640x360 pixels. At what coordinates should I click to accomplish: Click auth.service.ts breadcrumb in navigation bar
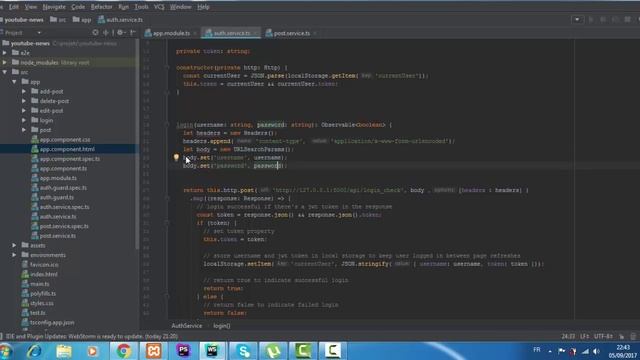pos(120,20)
